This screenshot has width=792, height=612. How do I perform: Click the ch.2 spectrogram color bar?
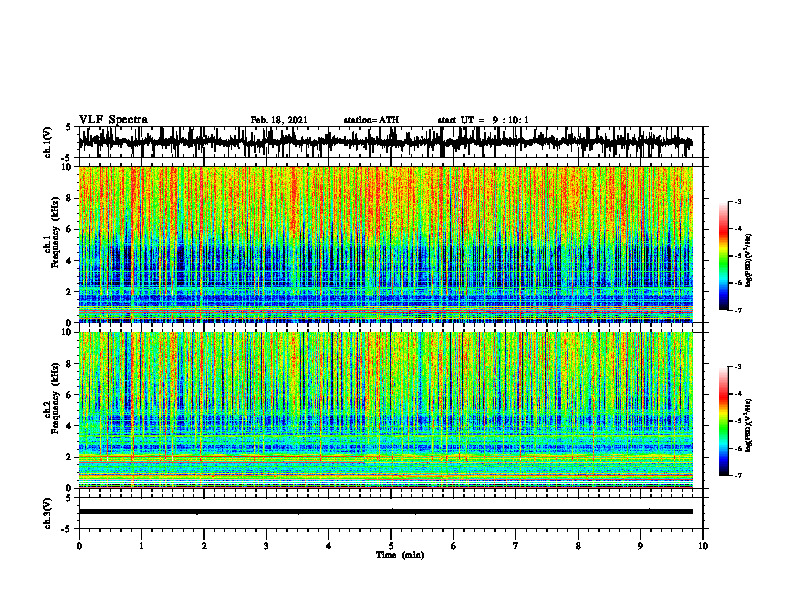coord(724,421)
